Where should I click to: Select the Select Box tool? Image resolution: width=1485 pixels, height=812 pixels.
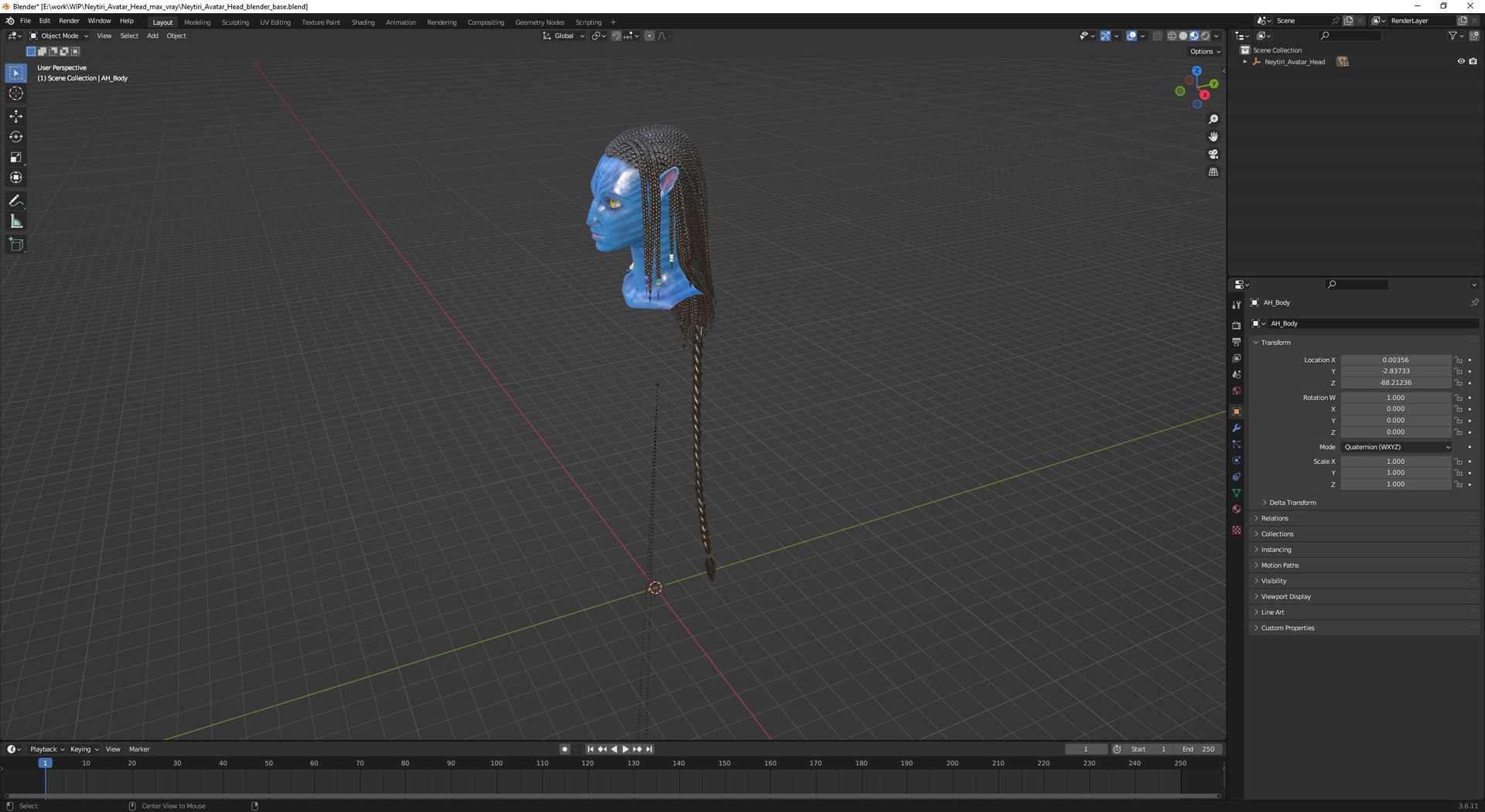tap(16, 73)
